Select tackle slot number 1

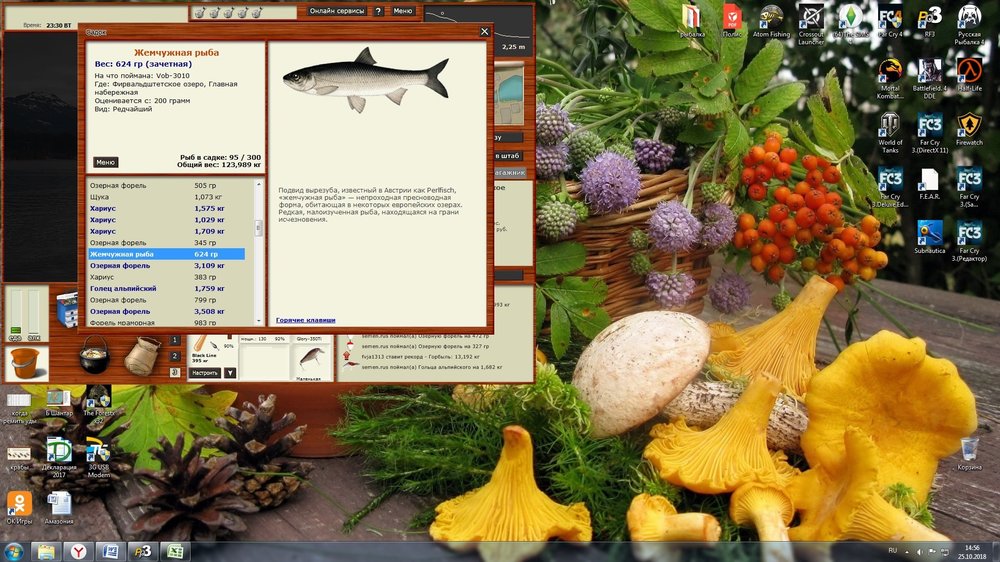click(174, 340)
